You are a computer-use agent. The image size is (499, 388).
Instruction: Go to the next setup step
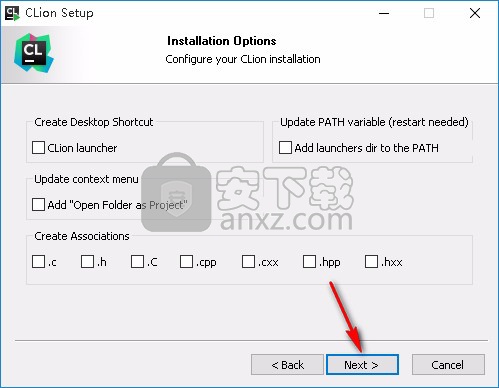point(362,365)
